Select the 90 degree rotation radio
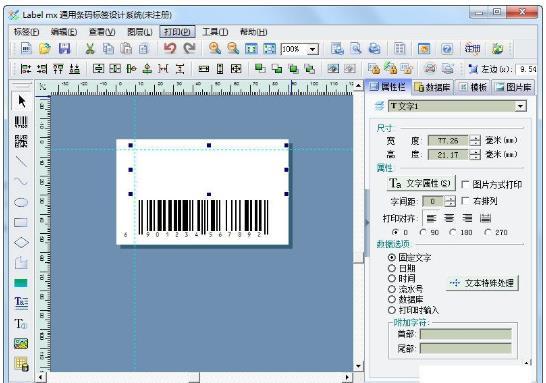 (x=423, y=232)
